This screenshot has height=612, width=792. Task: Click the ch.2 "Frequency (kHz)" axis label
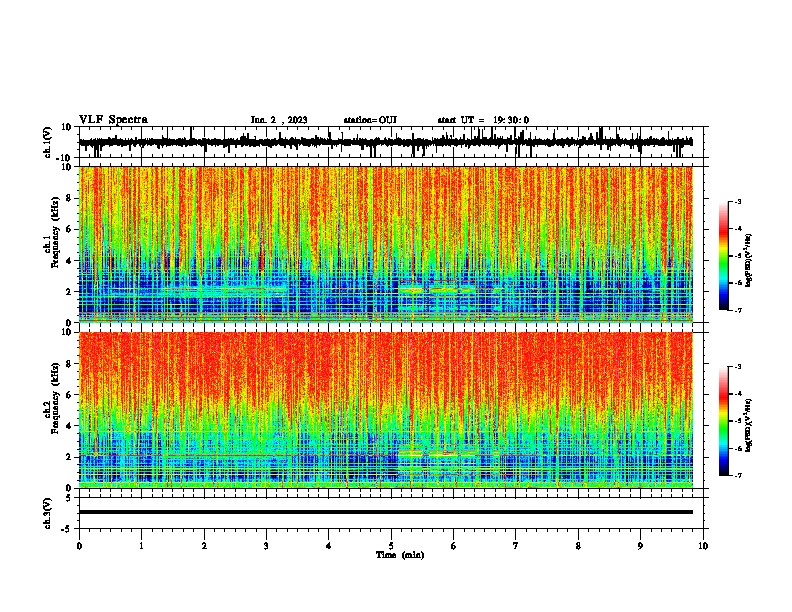55,398
